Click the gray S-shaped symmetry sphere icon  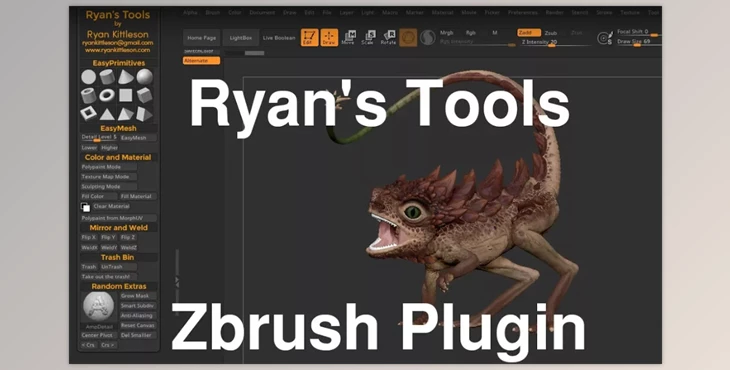coord(427,38)
